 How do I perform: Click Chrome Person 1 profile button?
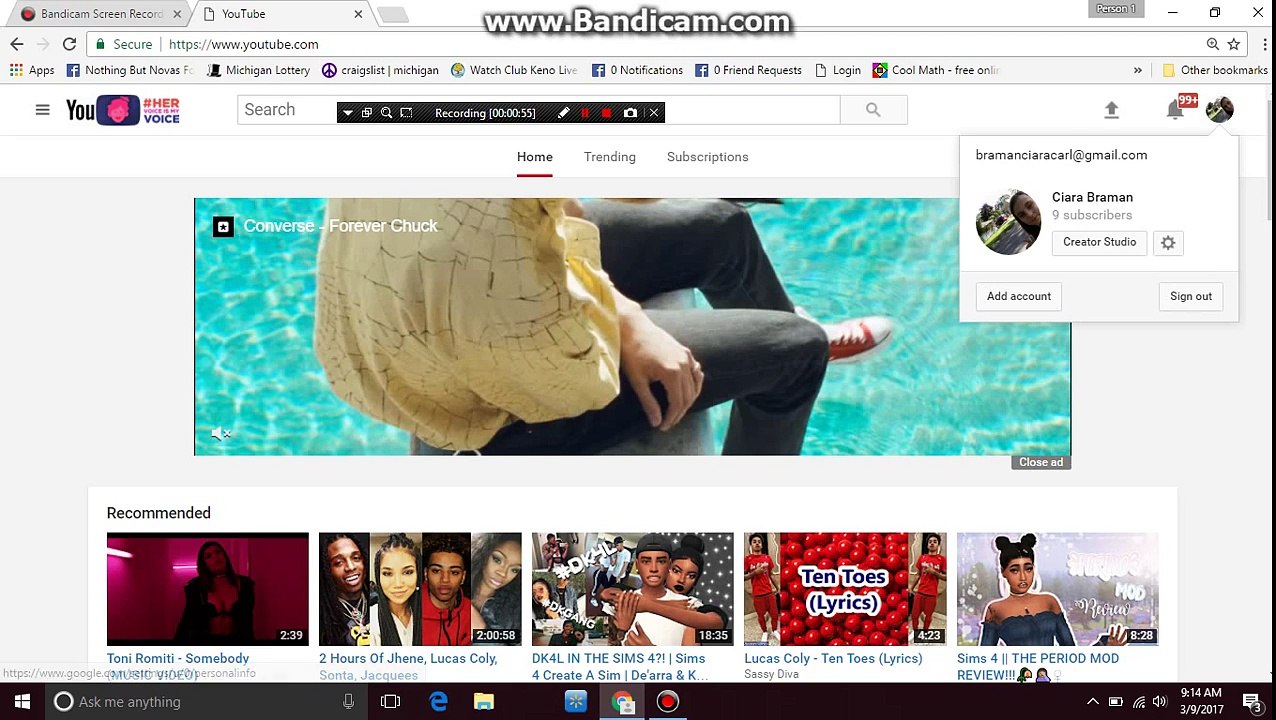1116,9
